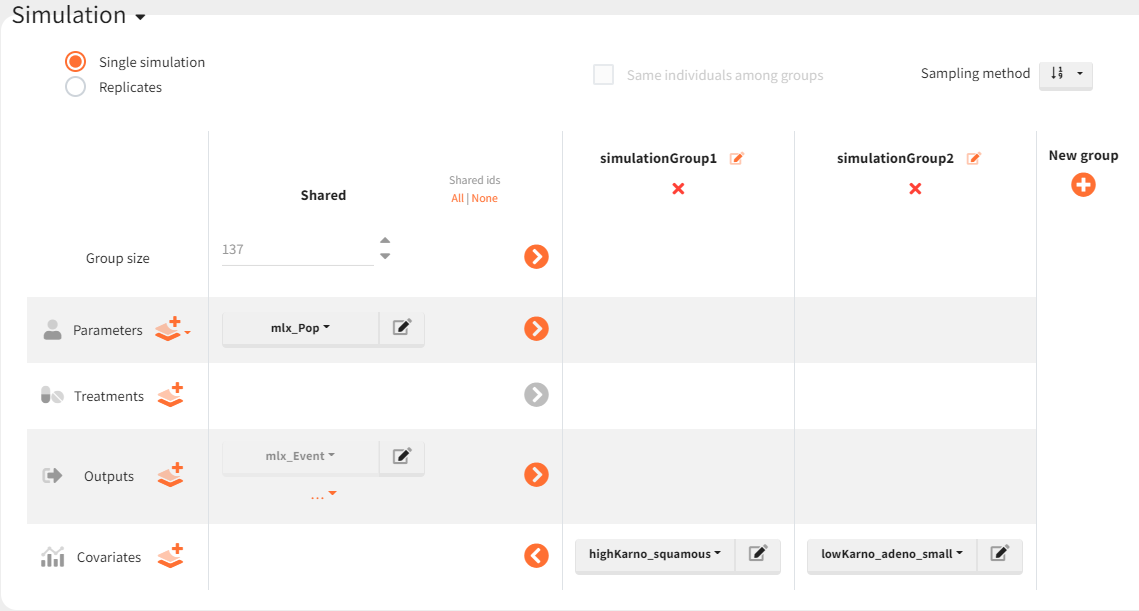
Task: Edit the mlx_Event output element
Action: pos(402,456)
